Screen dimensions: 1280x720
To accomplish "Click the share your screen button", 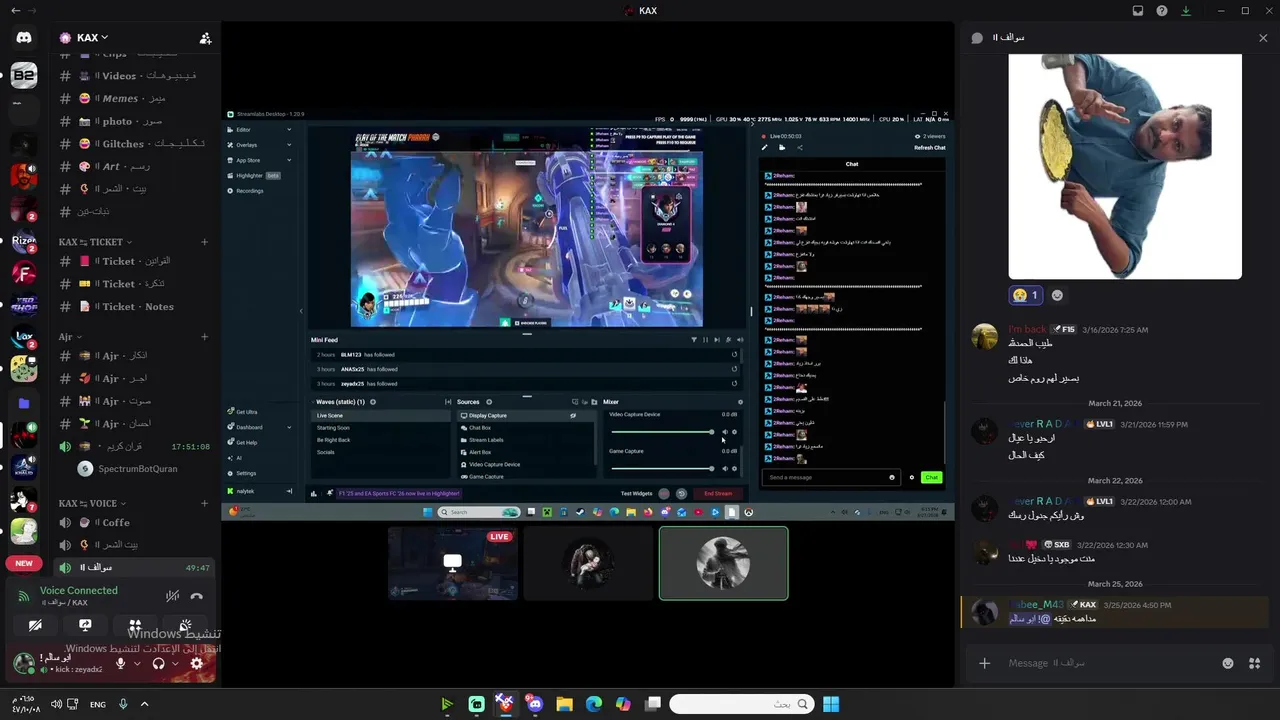I will click(x=85, y=626).
